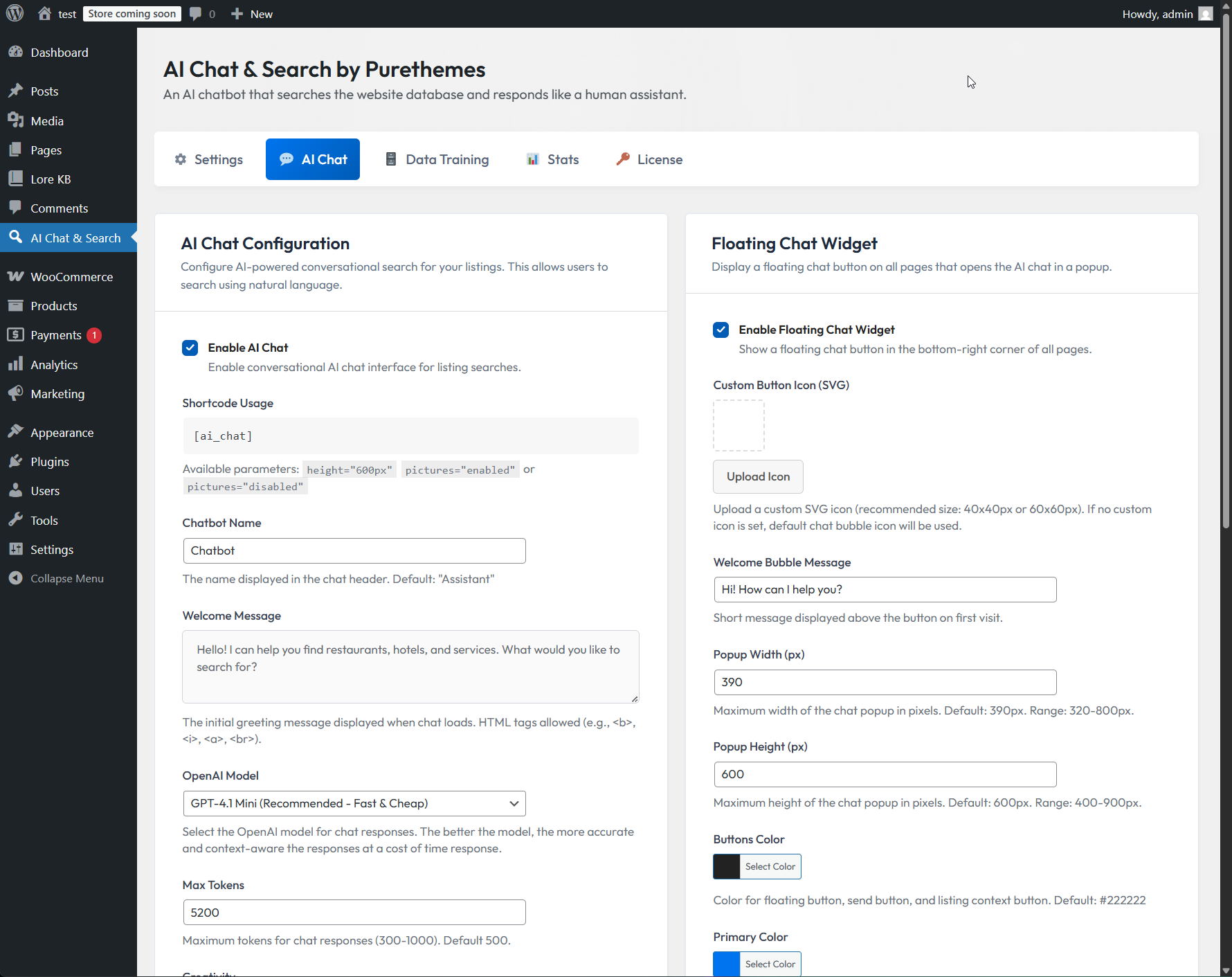Click the Plugins plug icon
This screenshot has height=977, width=1232.
pos(15,462)
